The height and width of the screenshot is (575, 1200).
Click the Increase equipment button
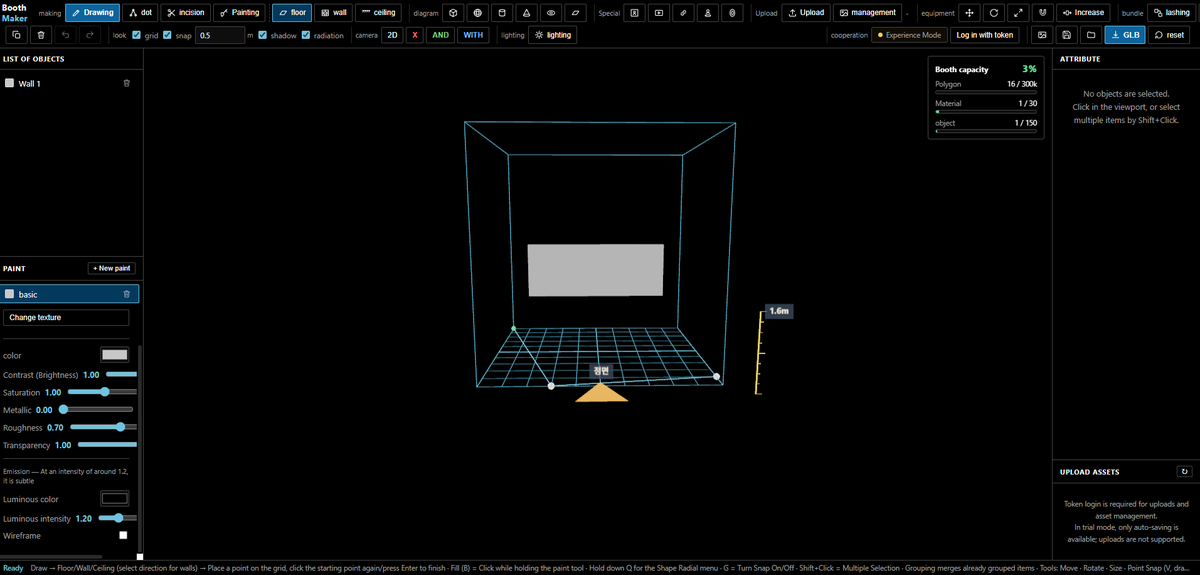1084,13
